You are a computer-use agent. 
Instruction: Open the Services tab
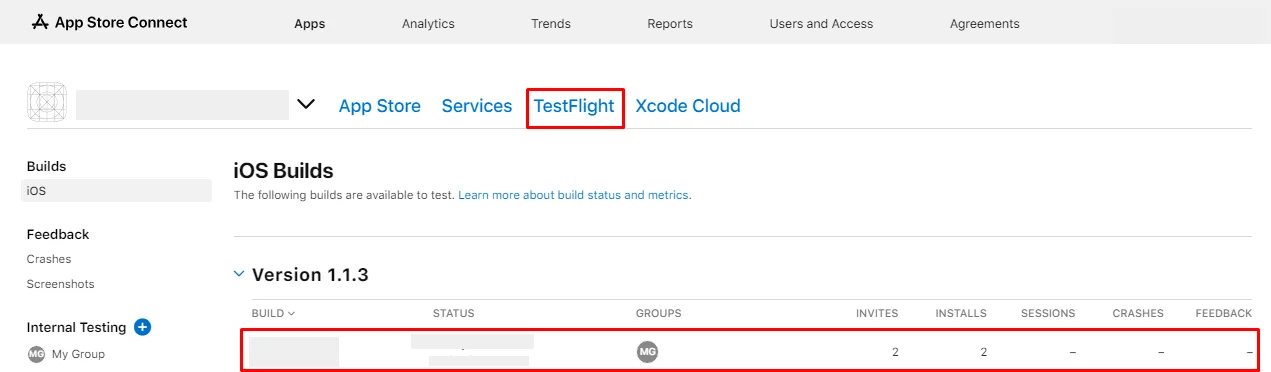pyautogui.click(x=477, y=106)
